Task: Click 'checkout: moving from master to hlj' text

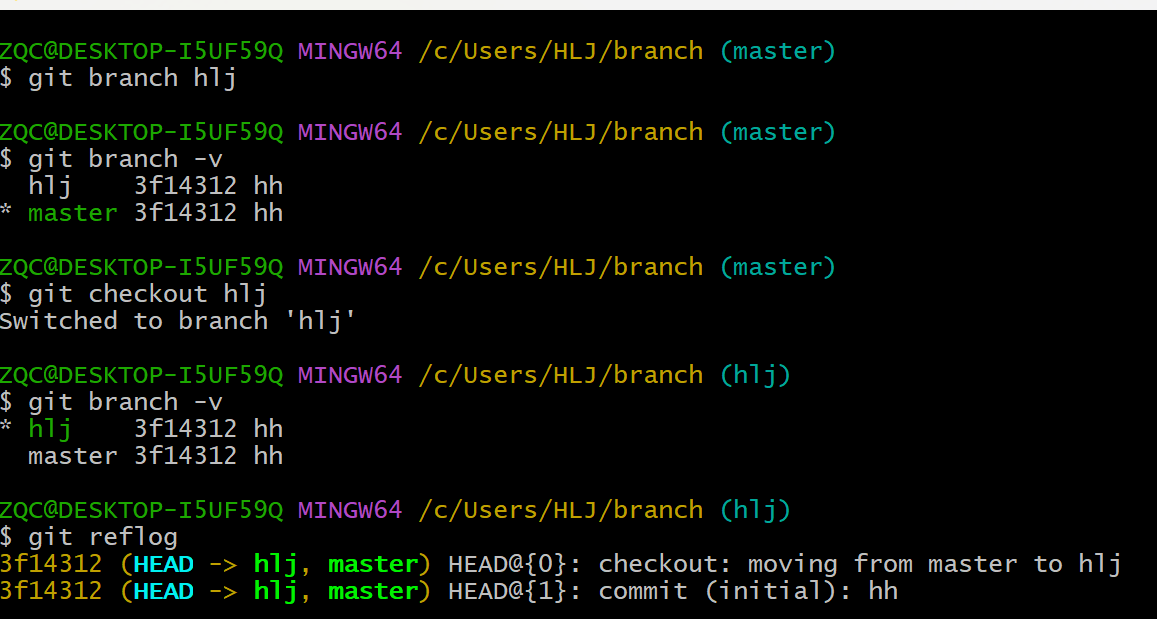Action: tap(860, 564)
